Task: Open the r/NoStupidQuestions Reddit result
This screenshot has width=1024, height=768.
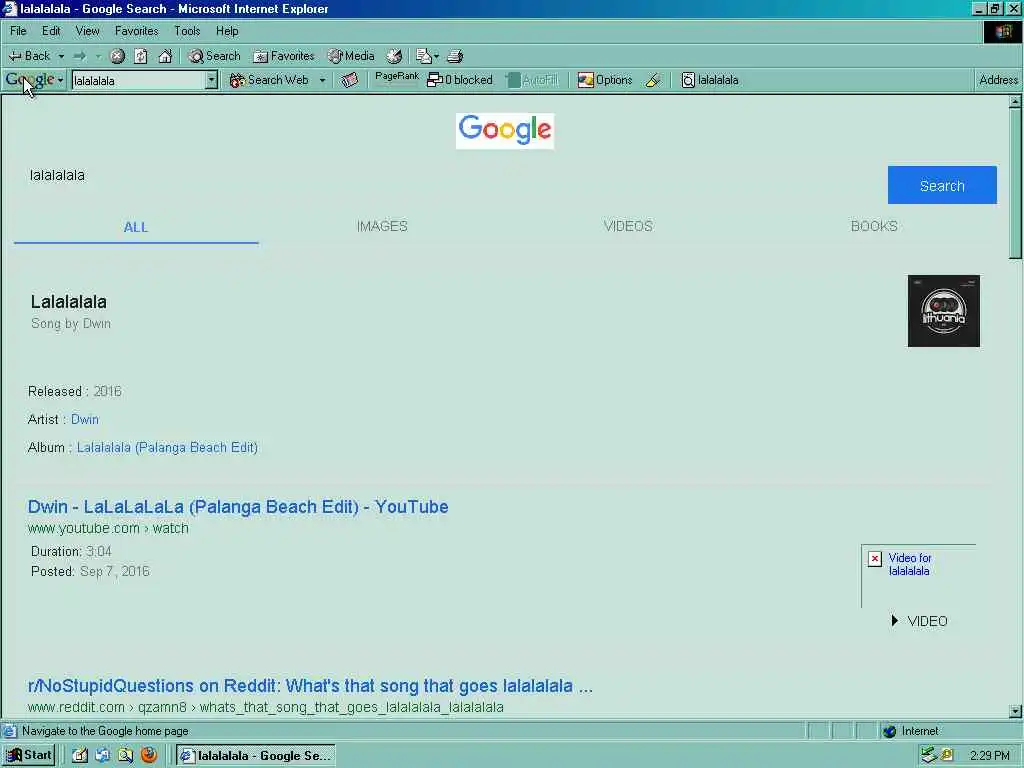Action: pyautogui.click(x=310, y=686)
